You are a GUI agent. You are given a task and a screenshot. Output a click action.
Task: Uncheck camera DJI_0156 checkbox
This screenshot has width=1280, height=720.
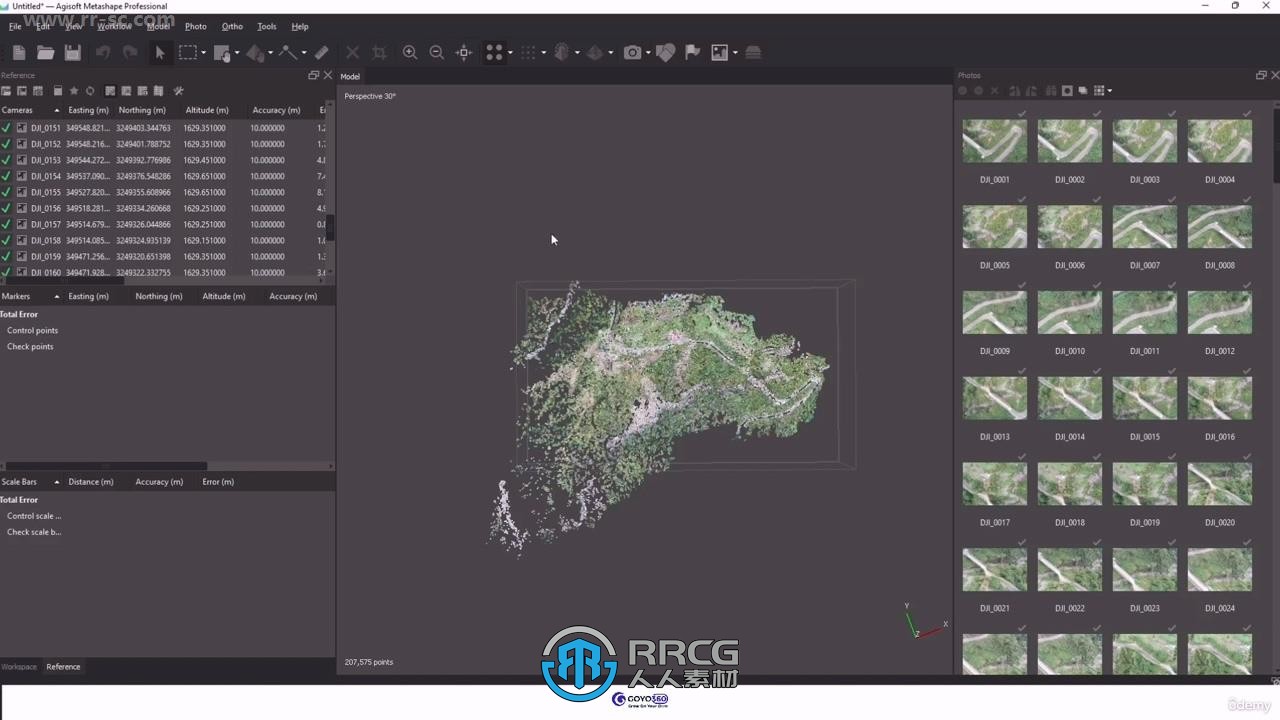tap(6, 208)
